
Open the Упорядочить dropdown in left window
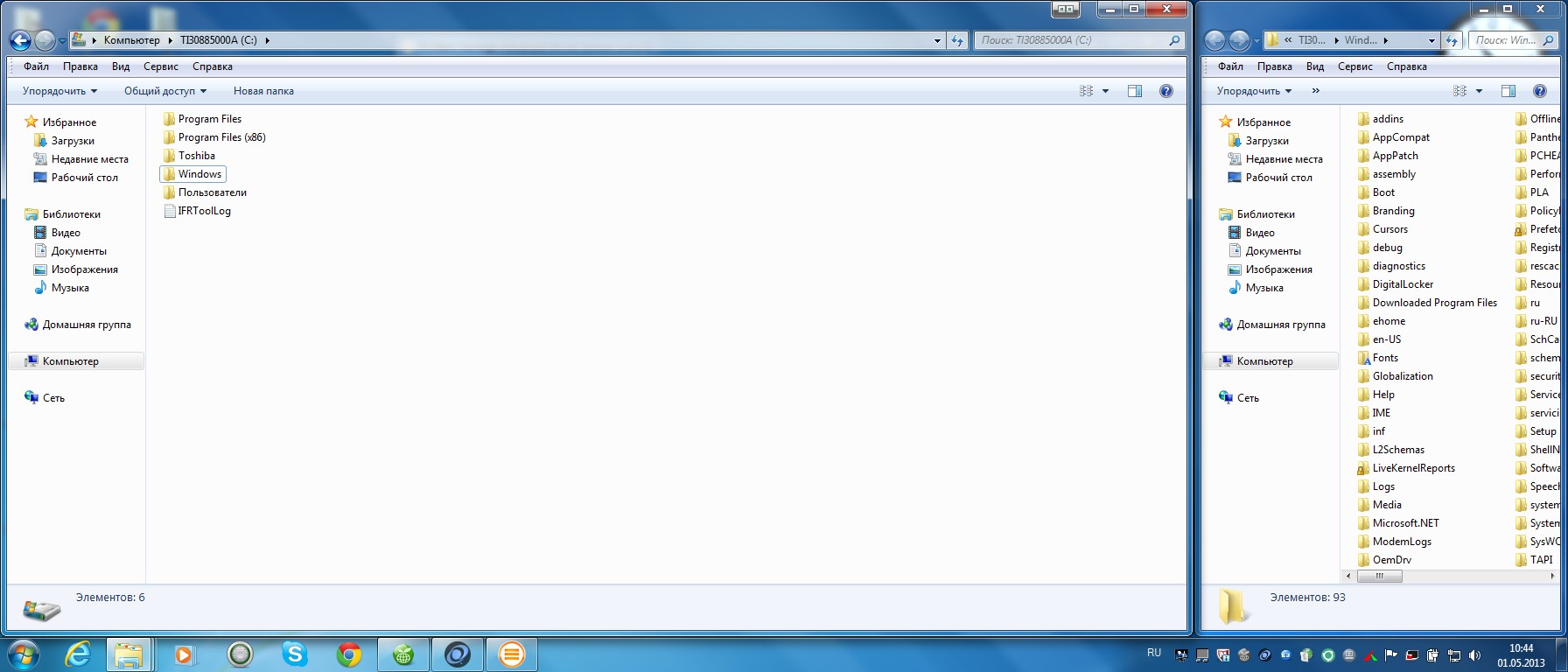[59, 91]
